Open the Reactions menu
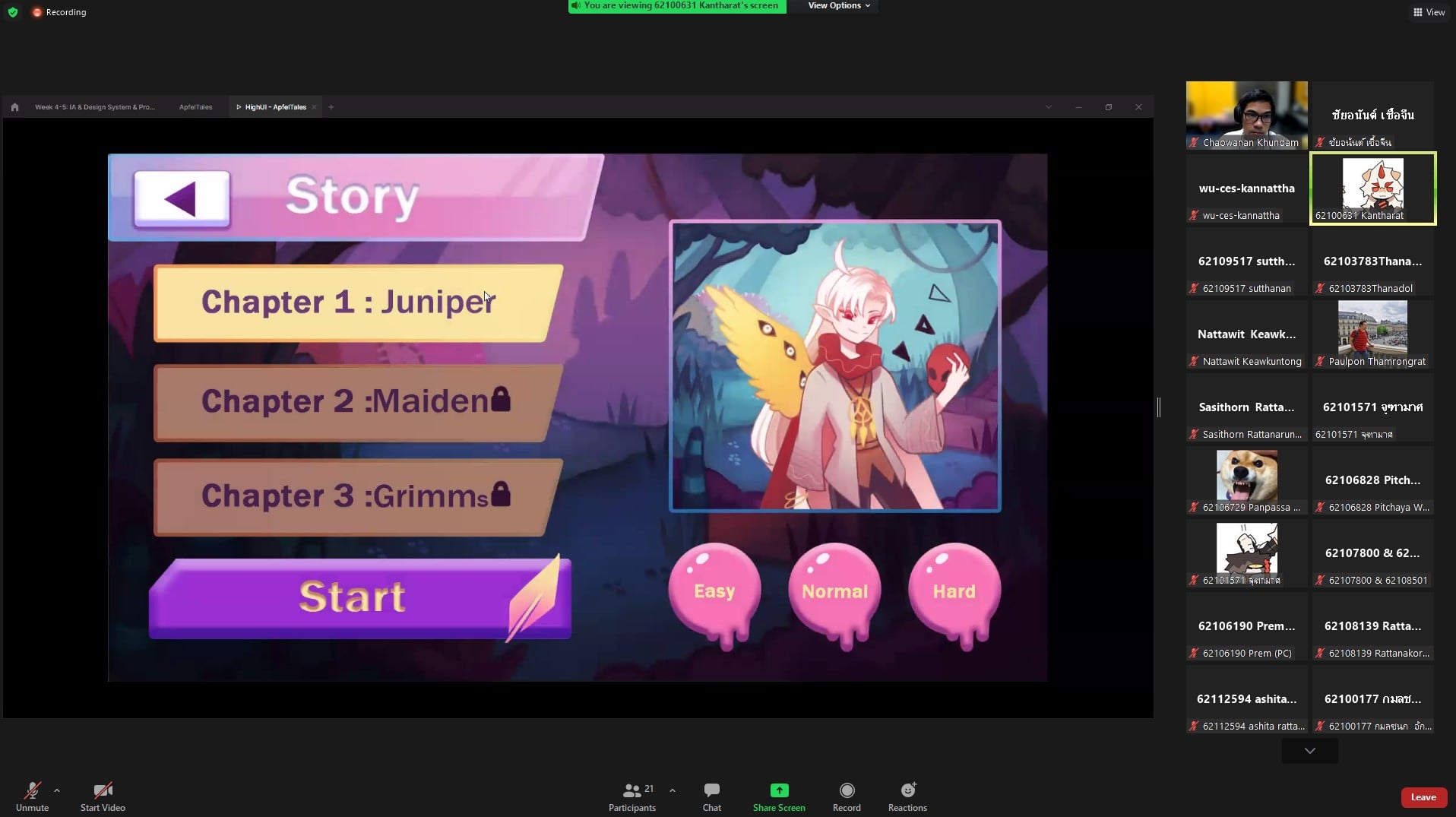Viewport: 1456px width, 817px height. tap(907, 791)
